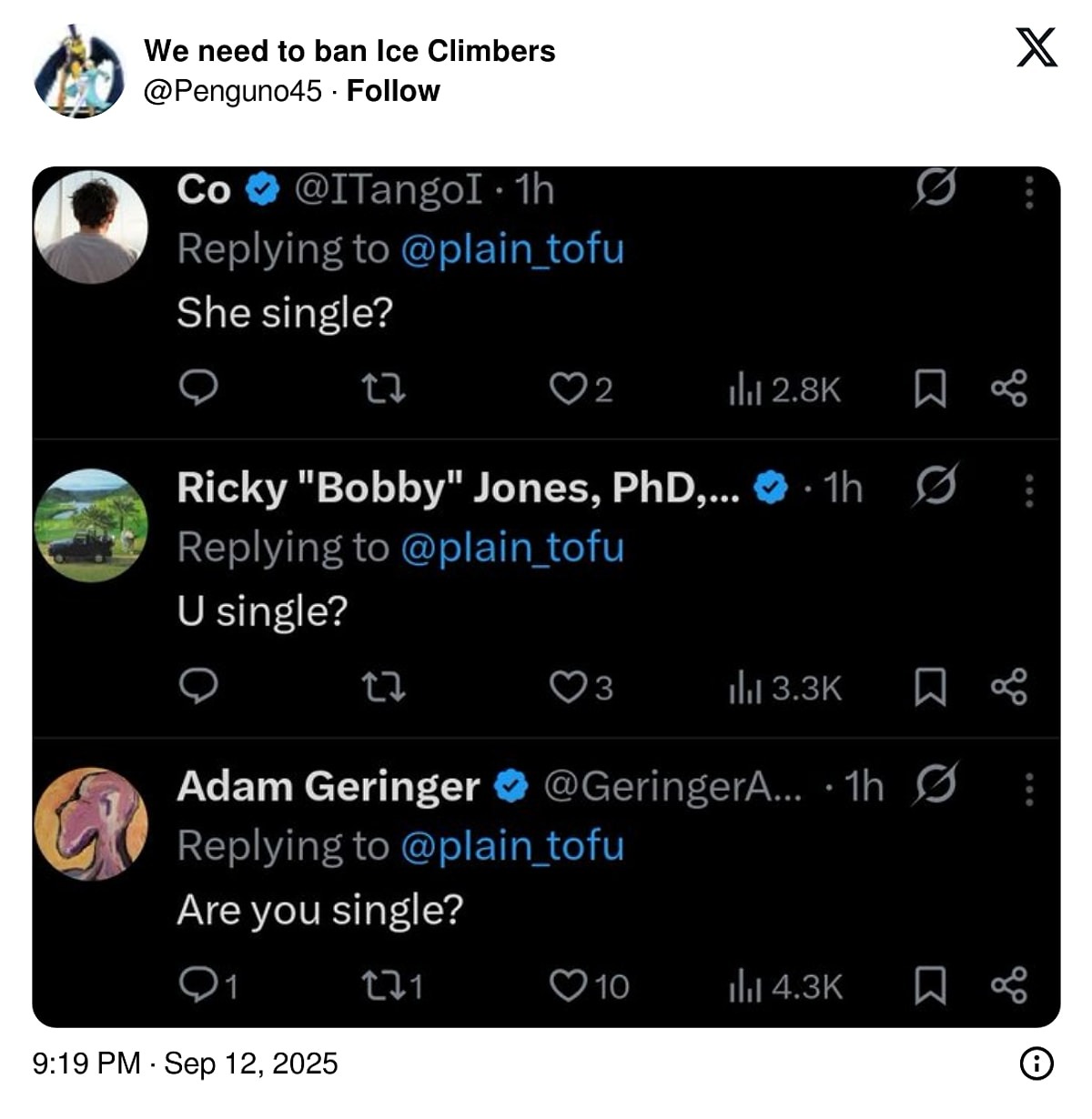Retweet Adam Geringer's reply
Screen dimensions: 1092x1119
(x=382, y=985)
